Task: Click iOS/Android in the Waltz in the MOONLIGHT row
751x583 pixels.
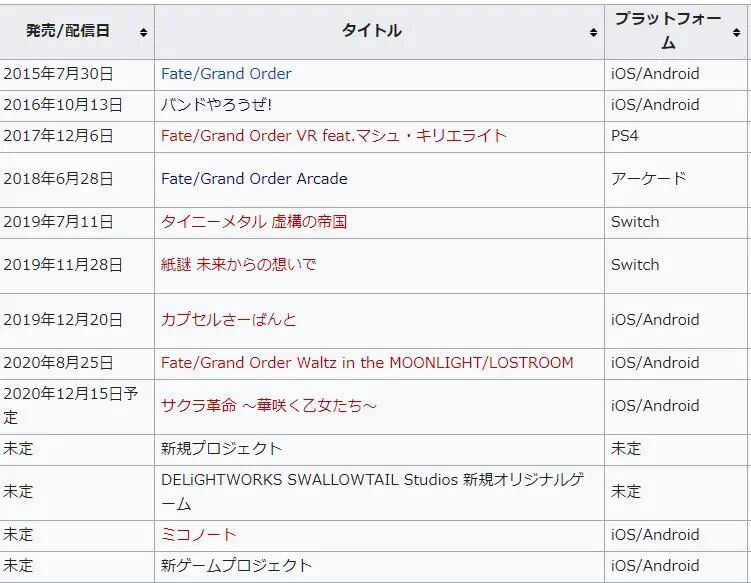Action: click(x=655, y=363)
